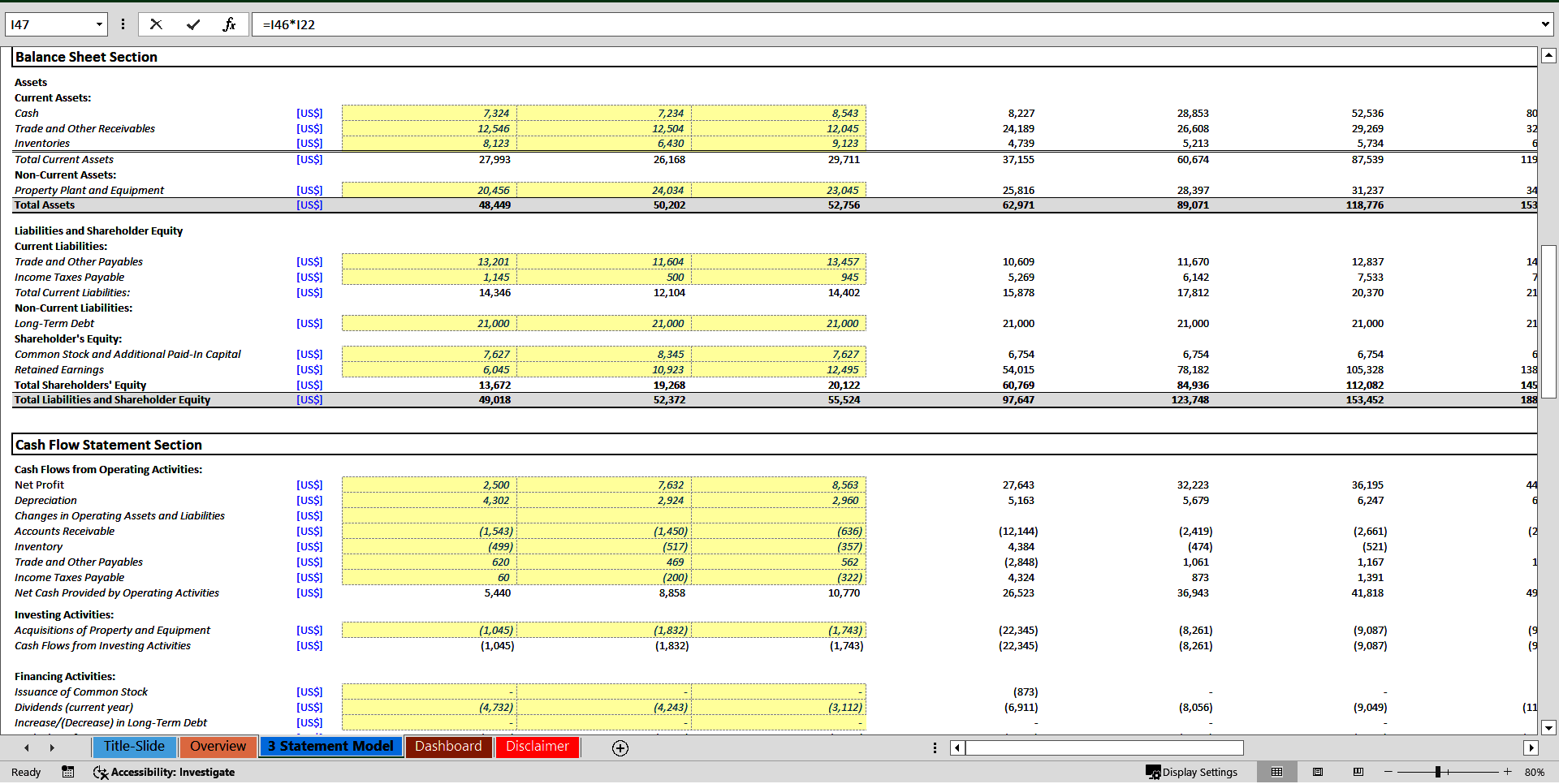Image resolution: width=1559 pixels, height=784 pixels.
Task: Go to next sheet tab arrow
Action: 52,748
